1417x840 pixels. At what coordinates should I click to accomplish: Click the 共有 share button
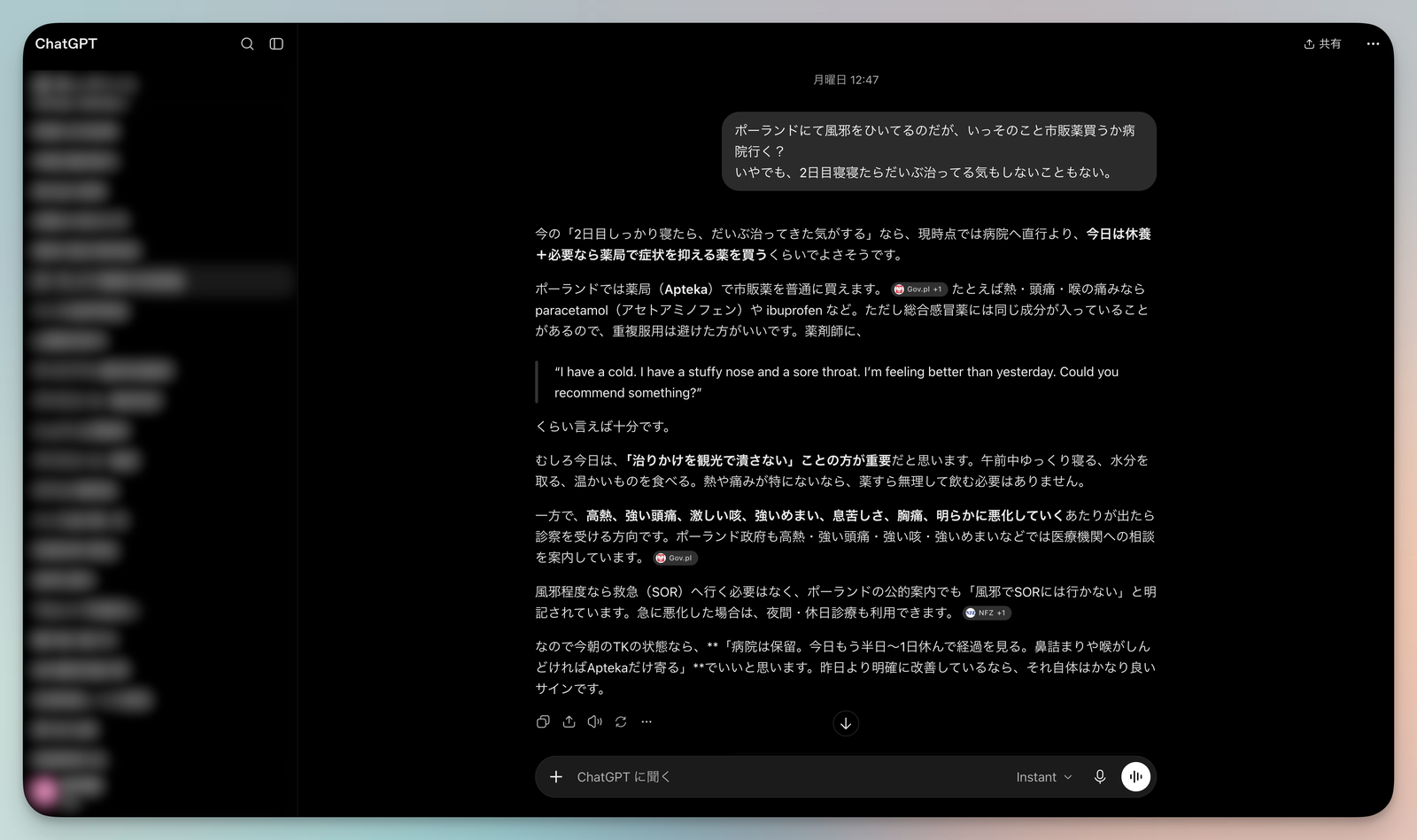point(1322,43)
